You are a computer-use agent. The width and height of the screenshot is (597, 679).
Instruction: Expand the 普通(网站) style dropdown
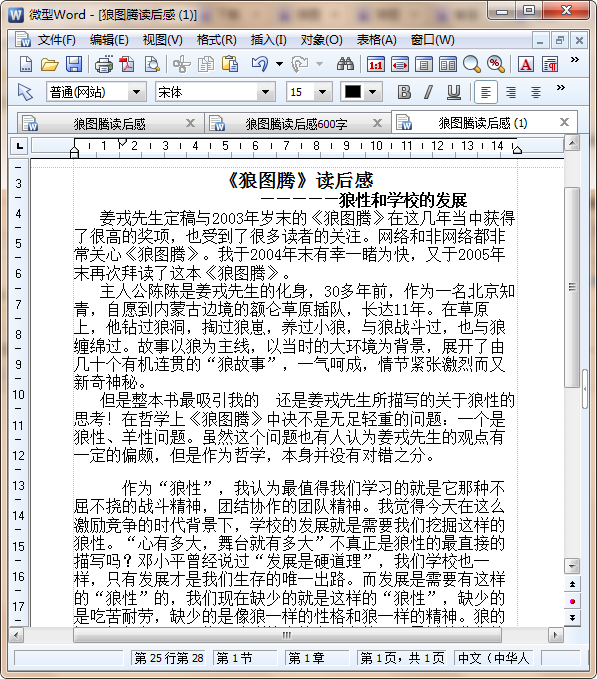pyautogui.click(x=136, y=92)
